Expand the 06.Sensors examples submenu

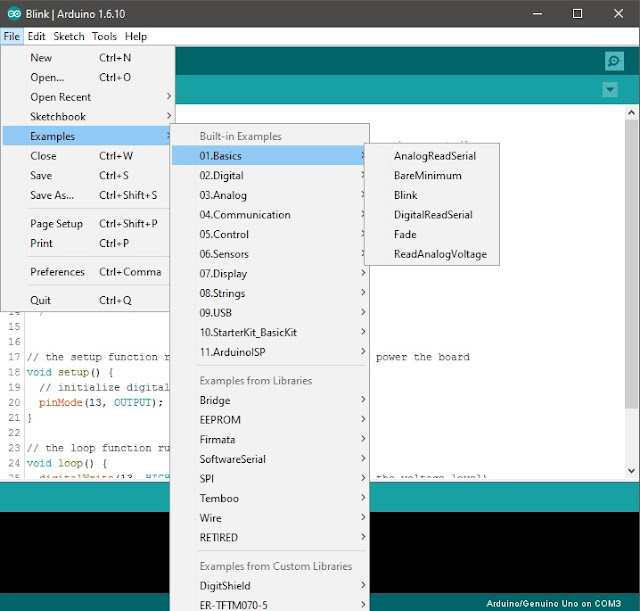269,253
